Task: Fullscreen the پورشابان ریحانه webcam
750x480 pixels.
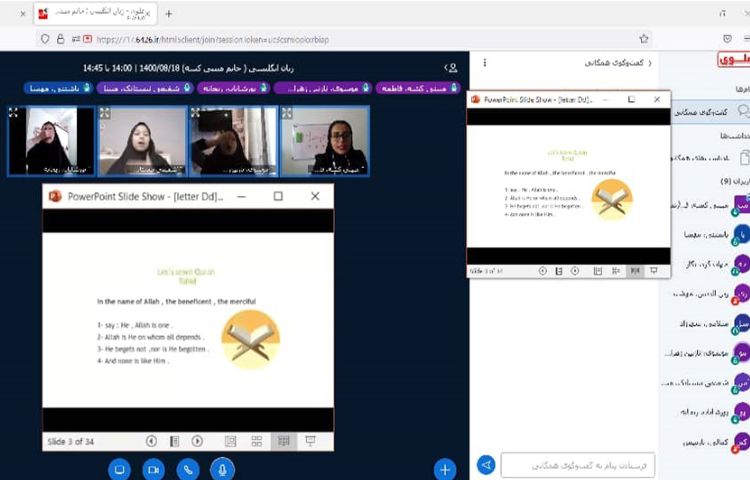Action: (13, 113)
